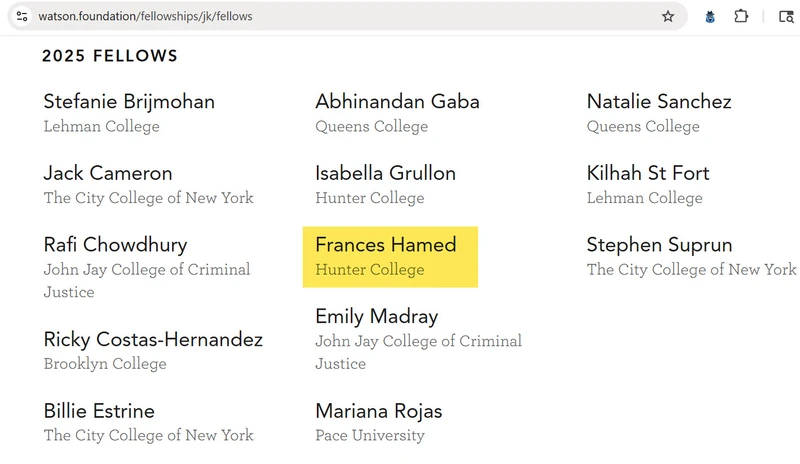
Task: Open the Extensions puzzle piece menu
Action: pyautogui.click(x=741, y=16)
